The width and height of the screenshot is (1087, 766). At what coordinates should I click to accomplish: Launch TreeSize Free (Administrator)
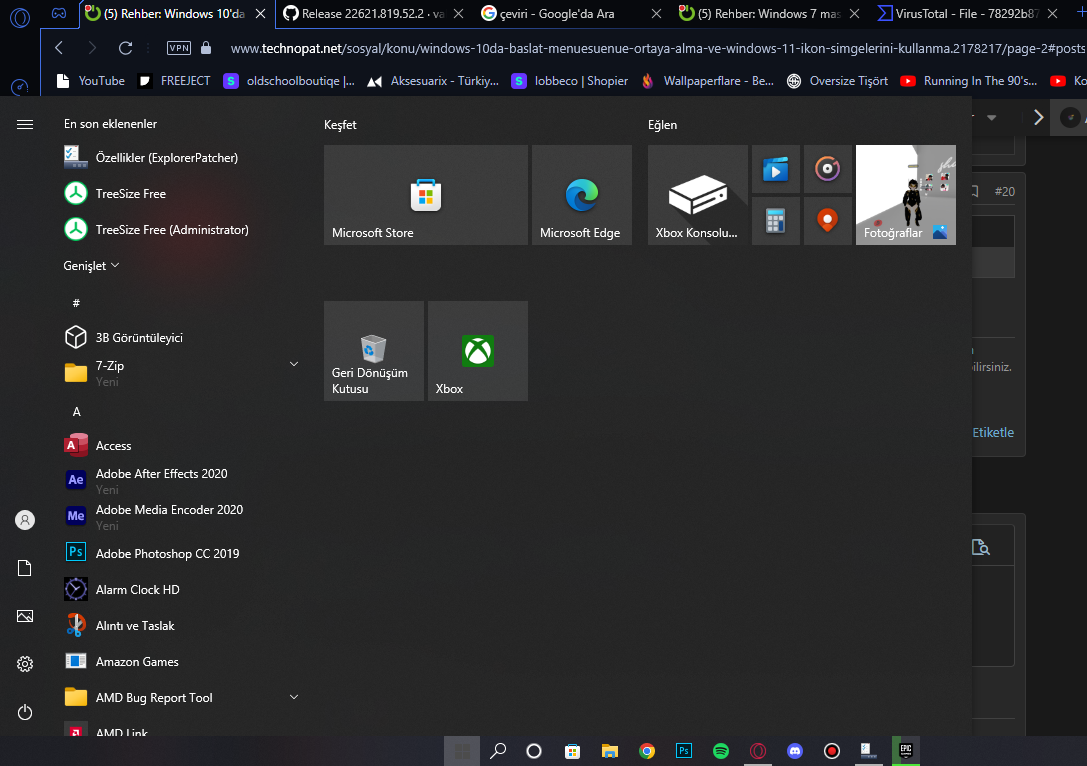coord(180,229)
